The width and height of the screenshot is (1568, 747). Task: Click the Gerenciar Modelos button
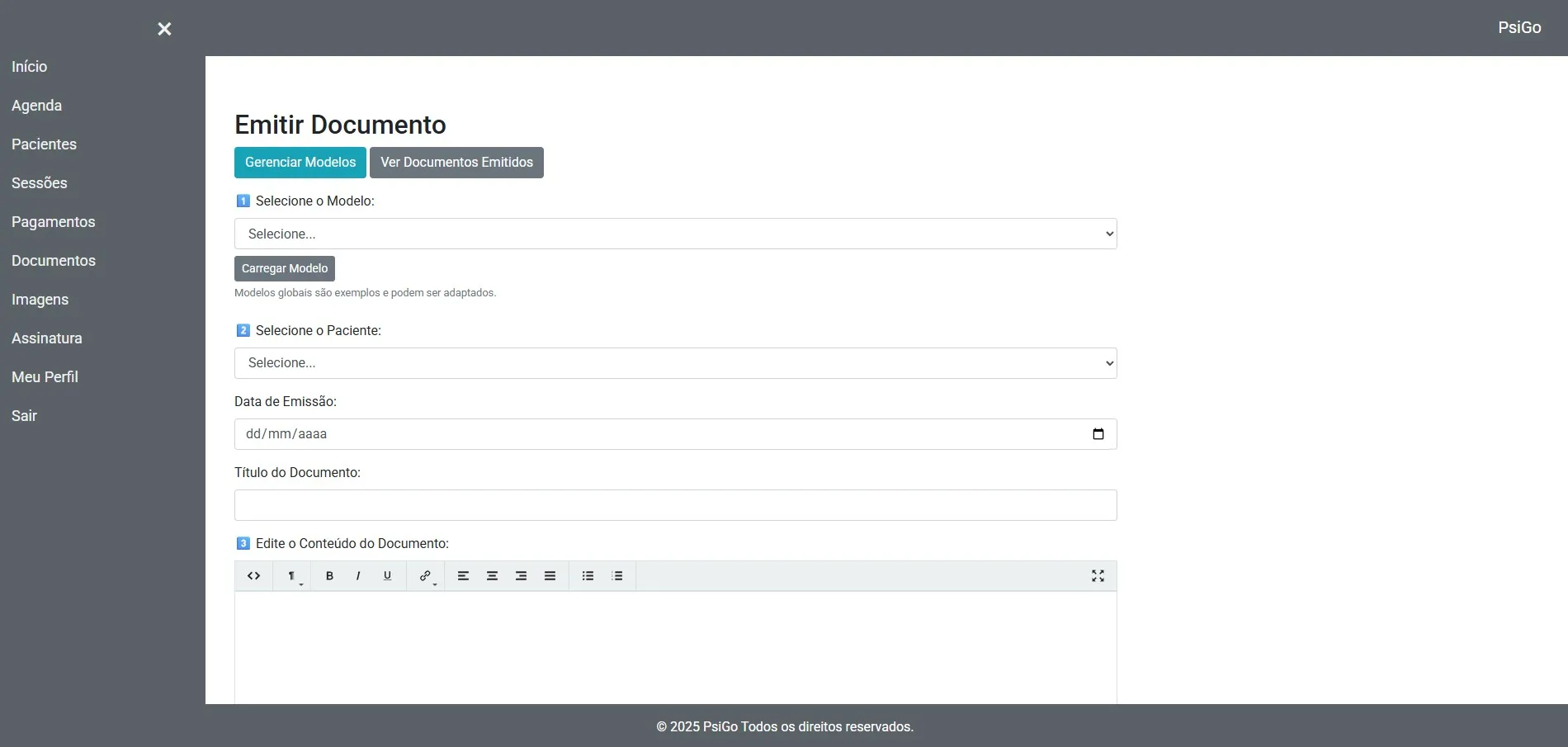point(300,163)
